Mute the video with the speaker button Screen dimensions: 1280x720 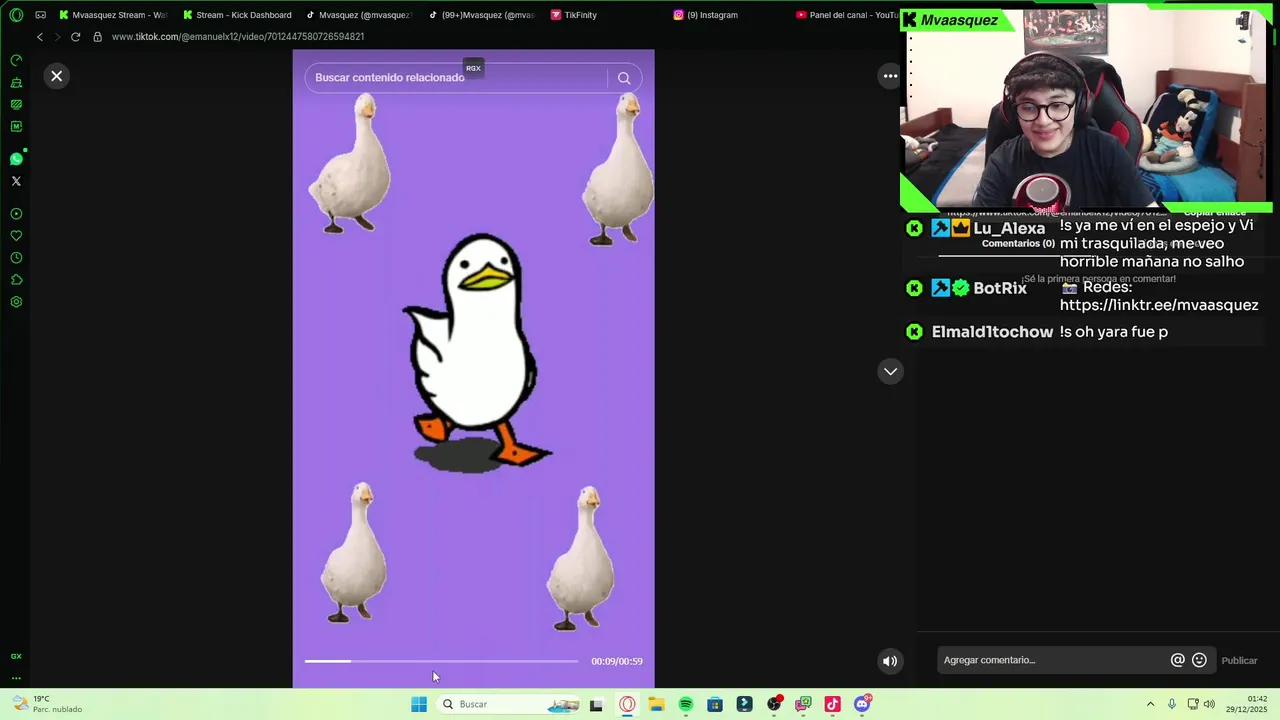coord(890,661)
